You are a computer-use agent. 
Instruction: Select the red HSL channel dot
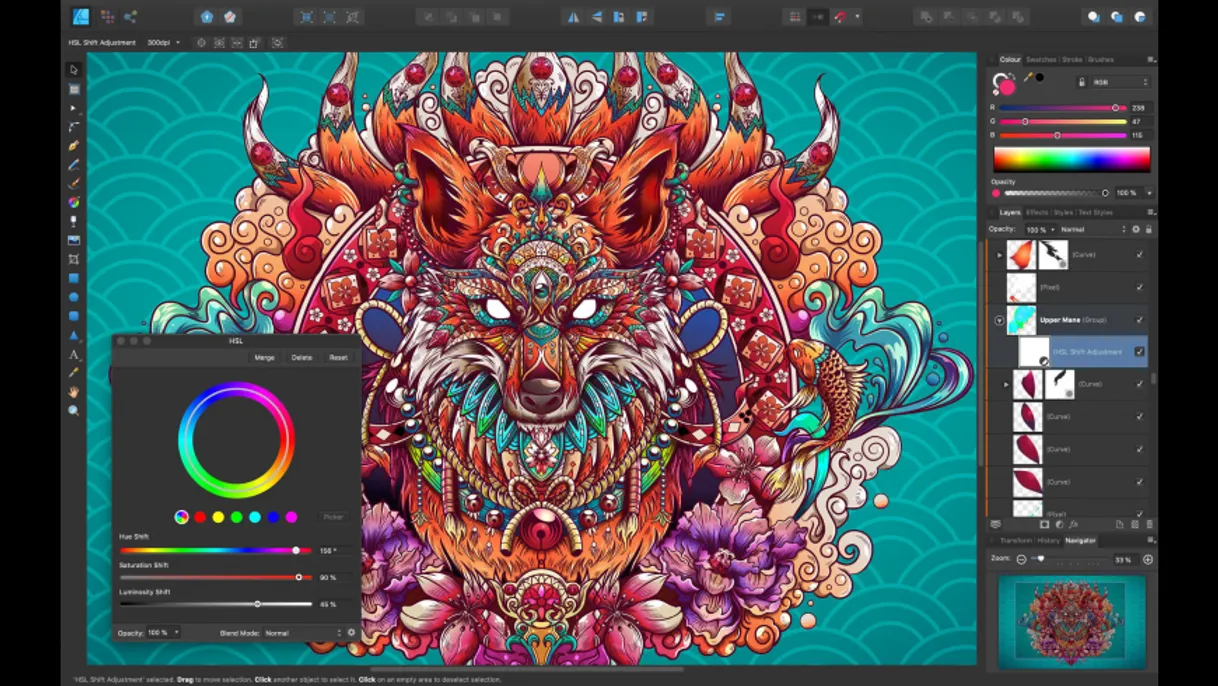point(200,517)
